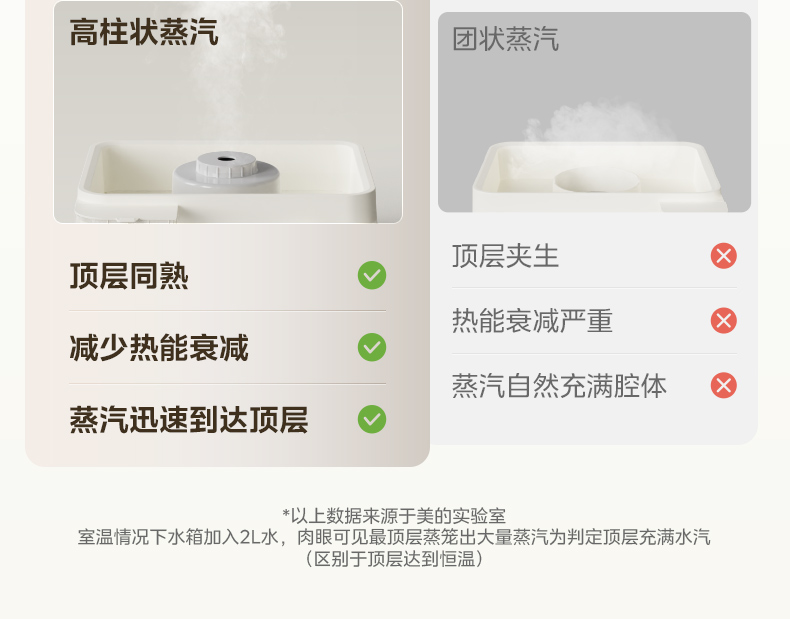Screen dimensions: 790x619
Task: Open the 高柱状蒸汽 product image
Action: point(228,112)
